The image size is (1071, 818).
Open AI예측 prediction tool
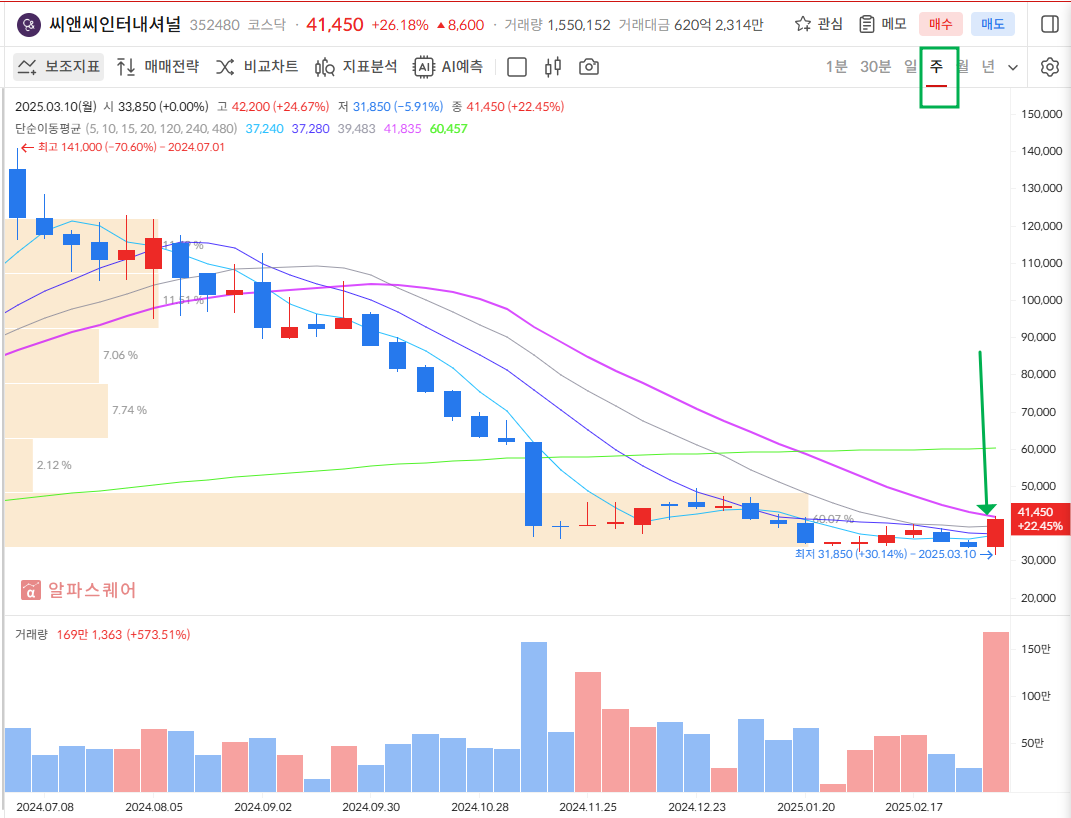tap(449, 67)
